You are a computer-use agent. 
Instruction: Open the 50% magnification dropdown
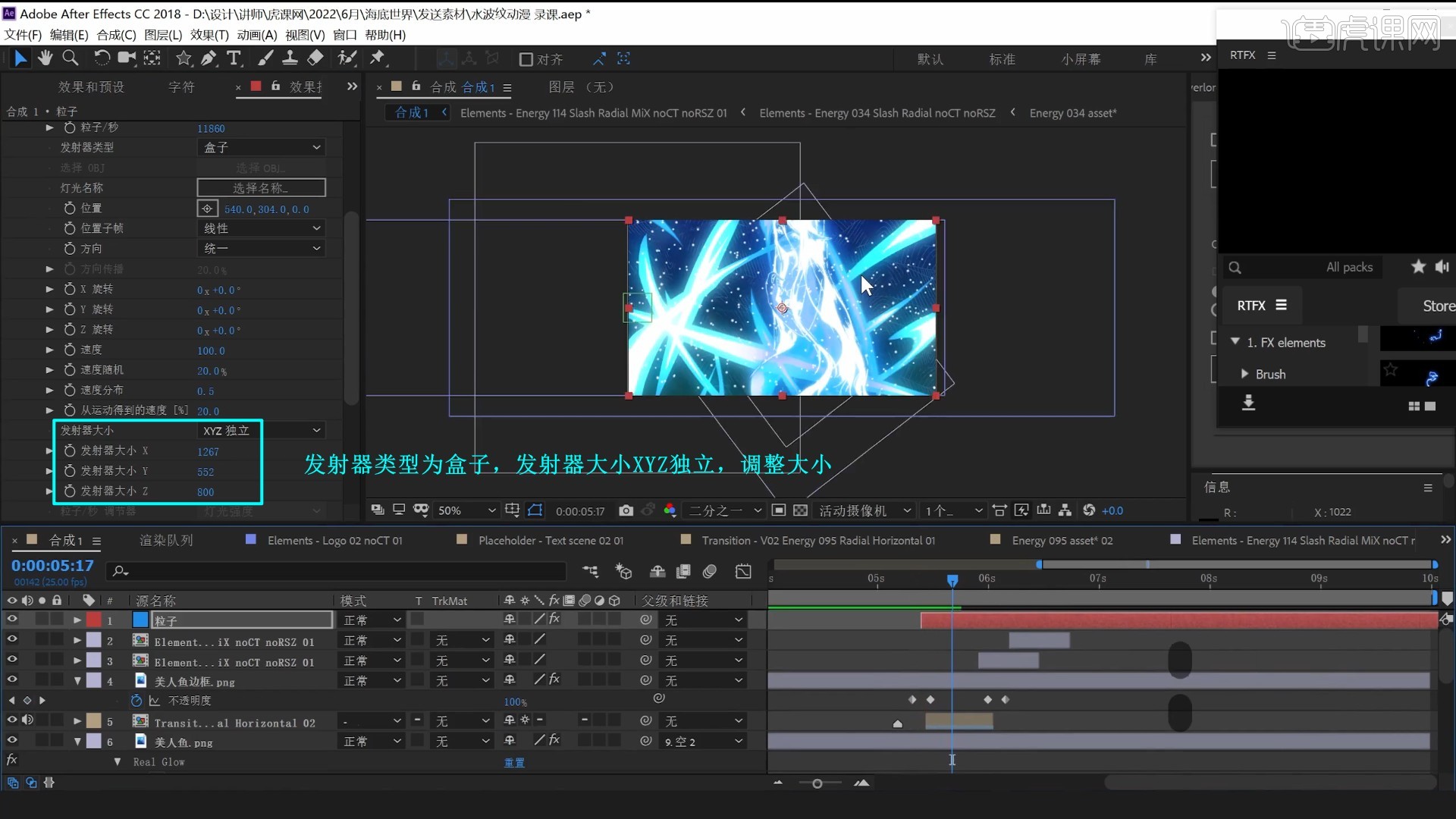(466, 510)
